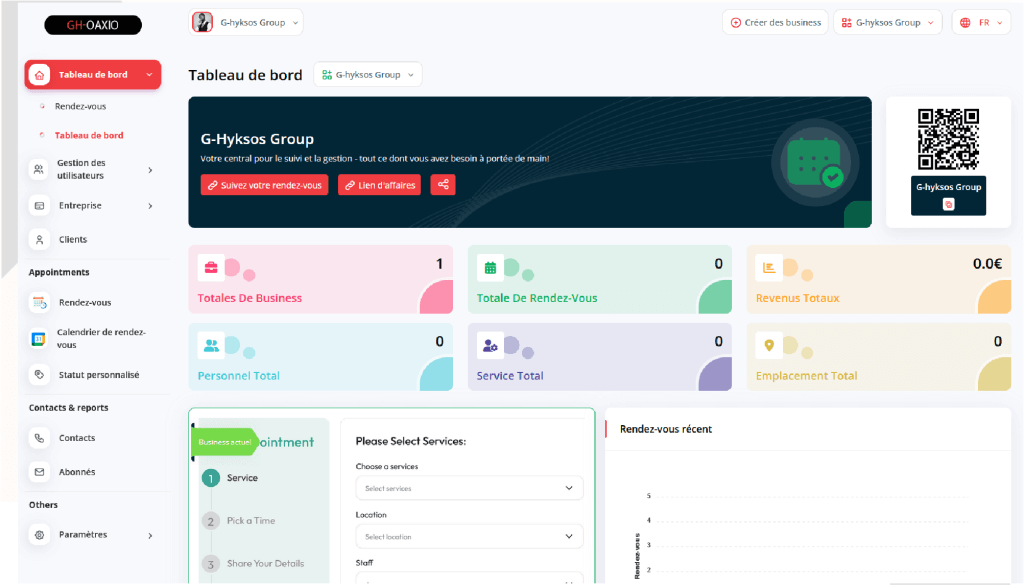Image resolution: width=1024 pixels, height=585 pixels.
Task: Click the Paramètres gear icon
Action: [39, 535]
